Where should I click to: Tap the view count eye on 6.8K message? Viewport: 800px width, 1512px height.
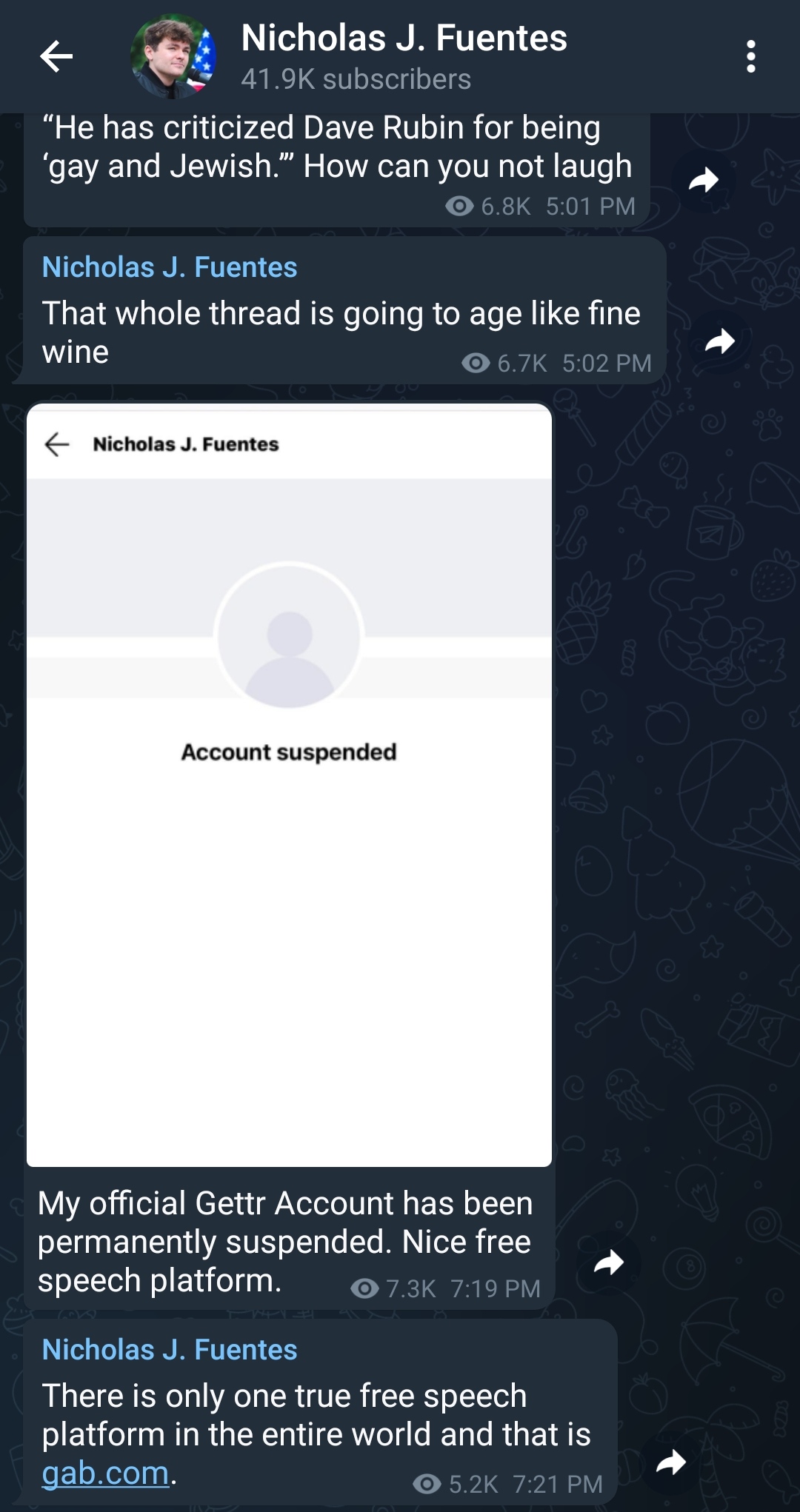(x=459, y=206)
